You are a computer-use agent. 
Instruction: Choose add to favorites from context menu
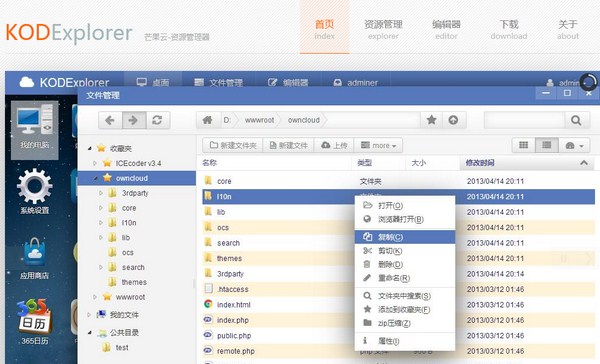pyautogui.click(x=405, y=310)
